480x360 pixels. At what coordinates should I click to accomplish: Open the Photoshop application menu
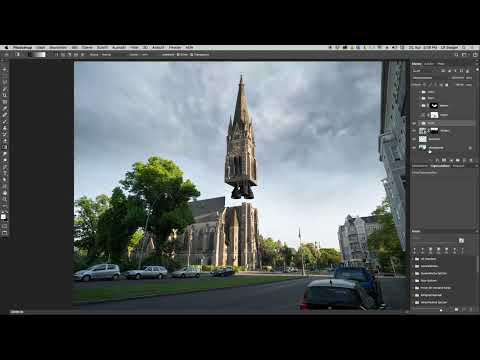point(23,48)
